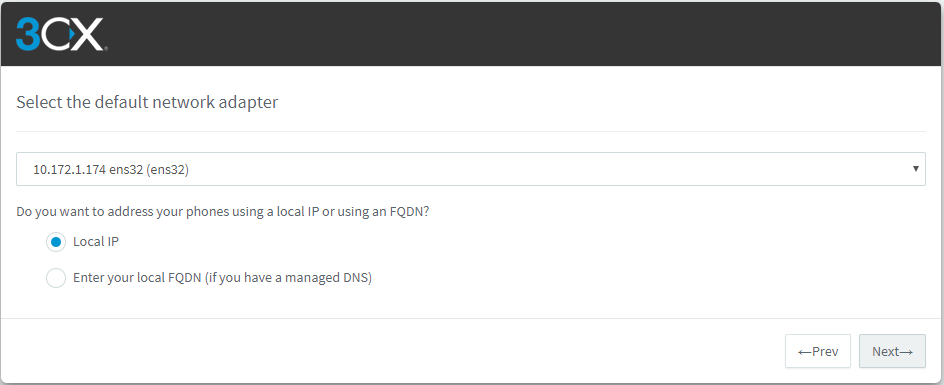Click the dark header bar beside the logo

(x=524, y=34)
